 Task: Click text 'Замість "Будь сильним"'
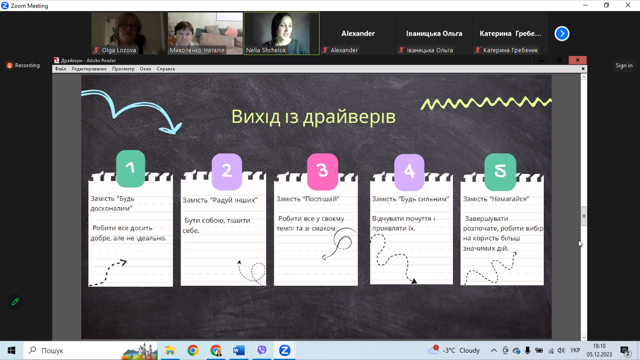411,199
